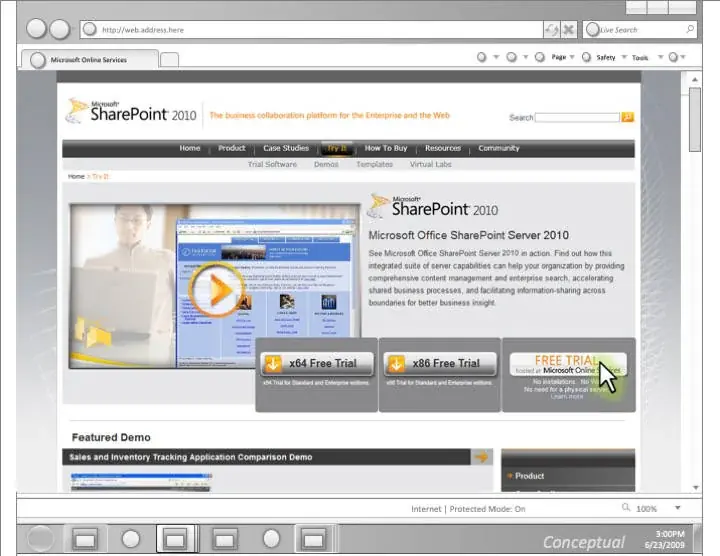Open the second taskbar round icon
The image size is (720, 556).
point(131,538)
